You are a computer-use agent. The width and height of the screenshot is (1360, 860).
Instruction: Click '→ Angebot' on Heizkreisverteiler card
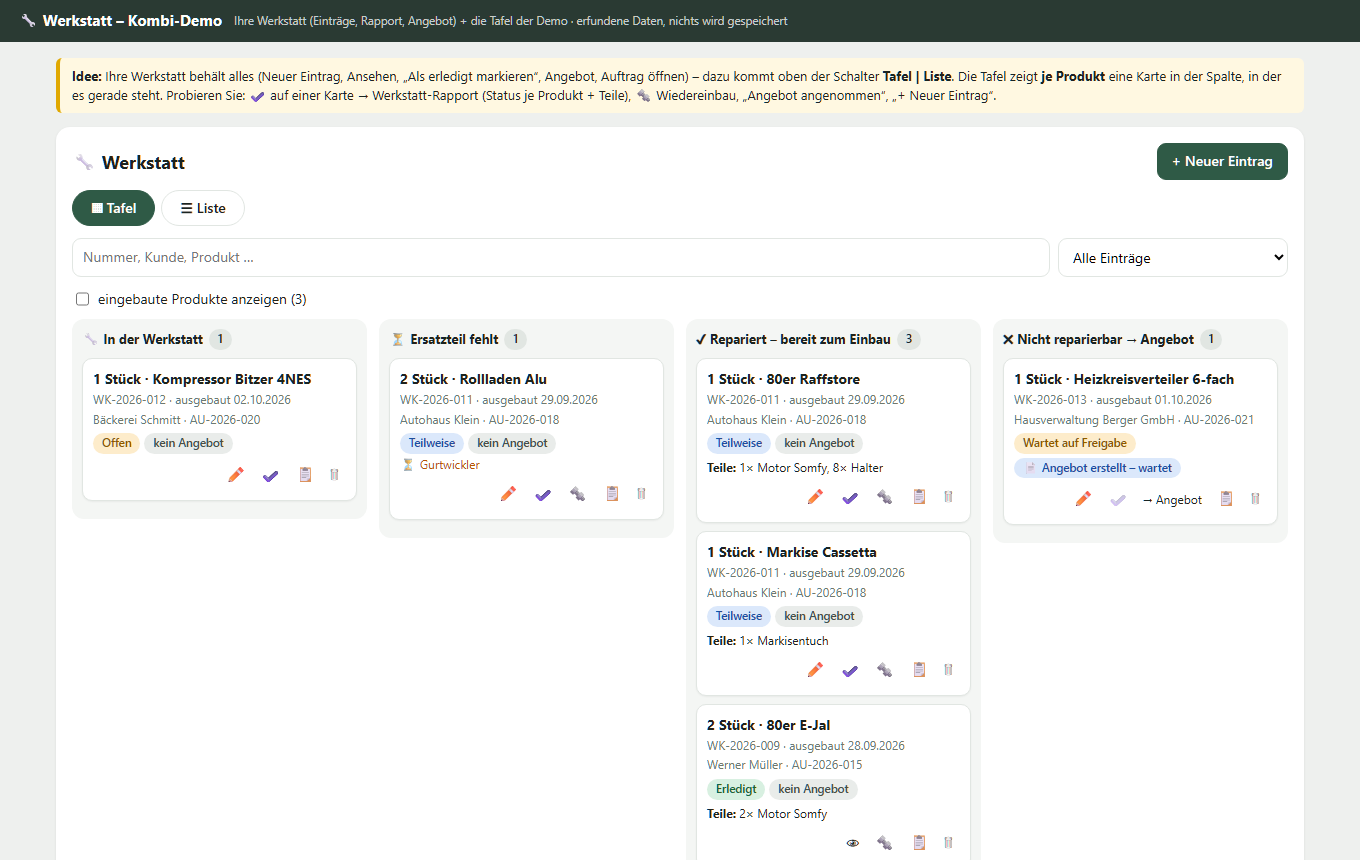click(x=1172, y=499)
